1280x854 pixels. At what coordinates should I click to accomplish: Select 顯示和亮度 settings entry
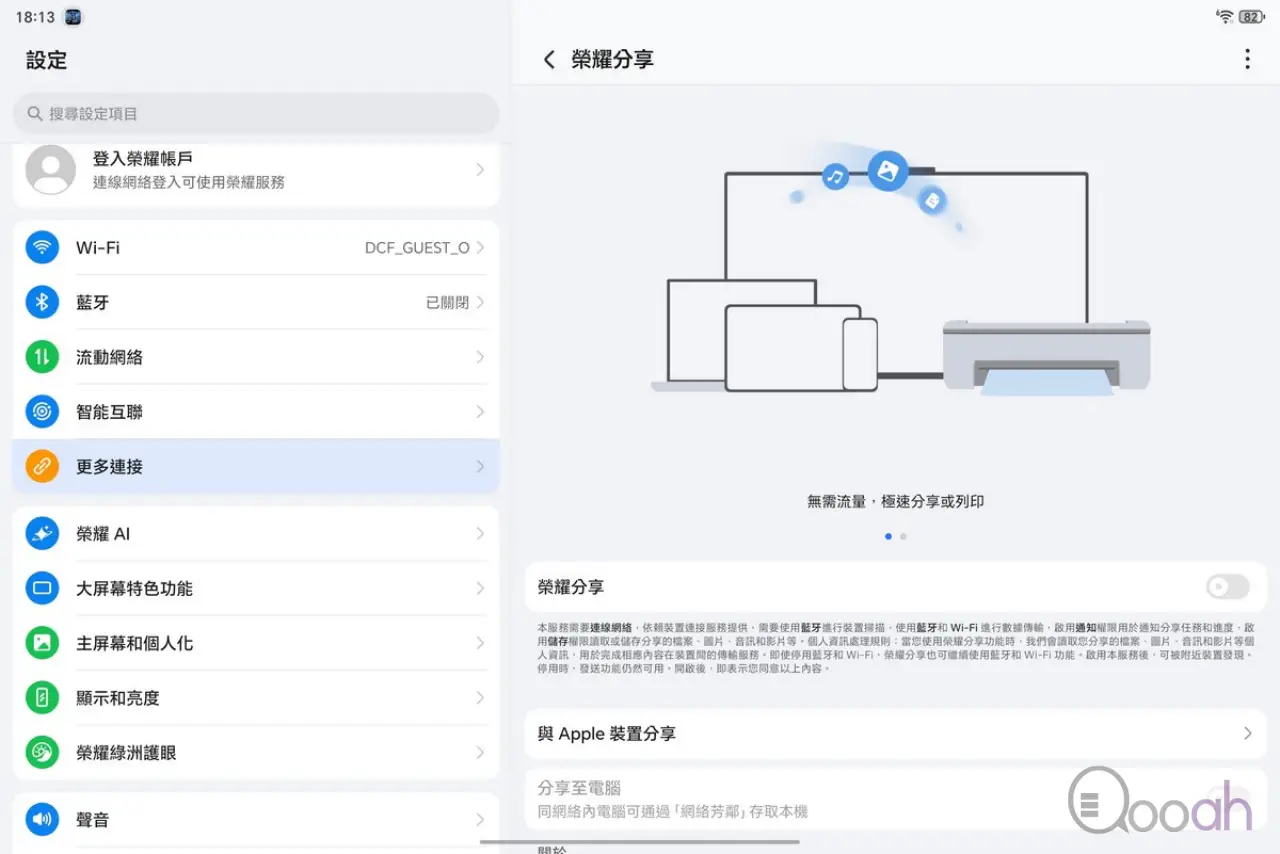[x=256, y=698]
